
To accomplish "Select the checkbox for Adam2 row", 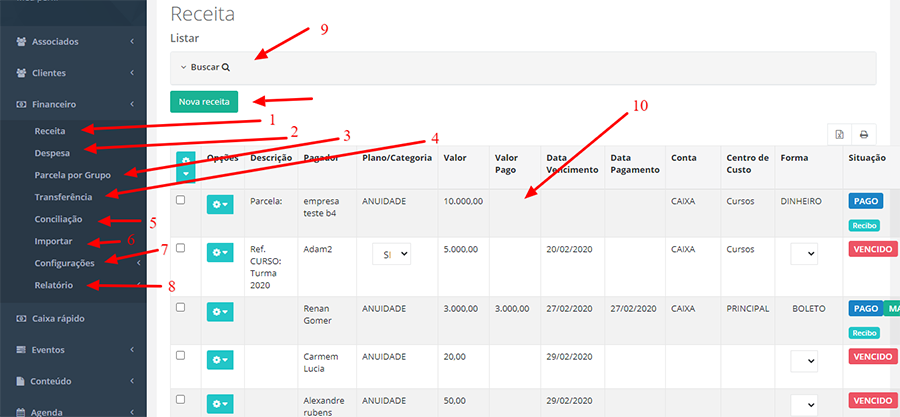I will pos(180,247).
